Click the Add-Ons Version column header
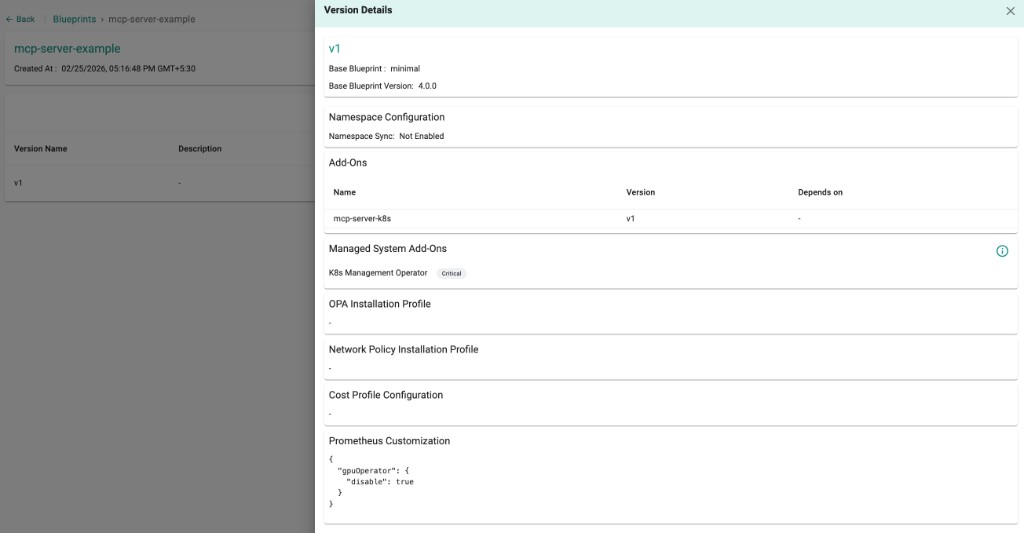1024x533 pixels. click(640, 192)
